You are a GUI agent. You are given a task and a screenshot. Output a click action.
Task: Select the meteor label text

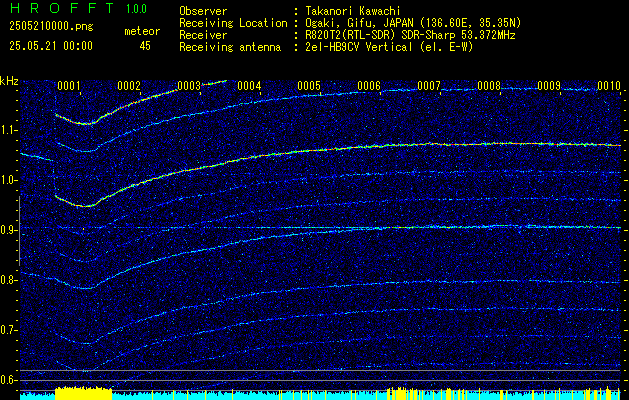pyautogui.click(x=142, y=31)
